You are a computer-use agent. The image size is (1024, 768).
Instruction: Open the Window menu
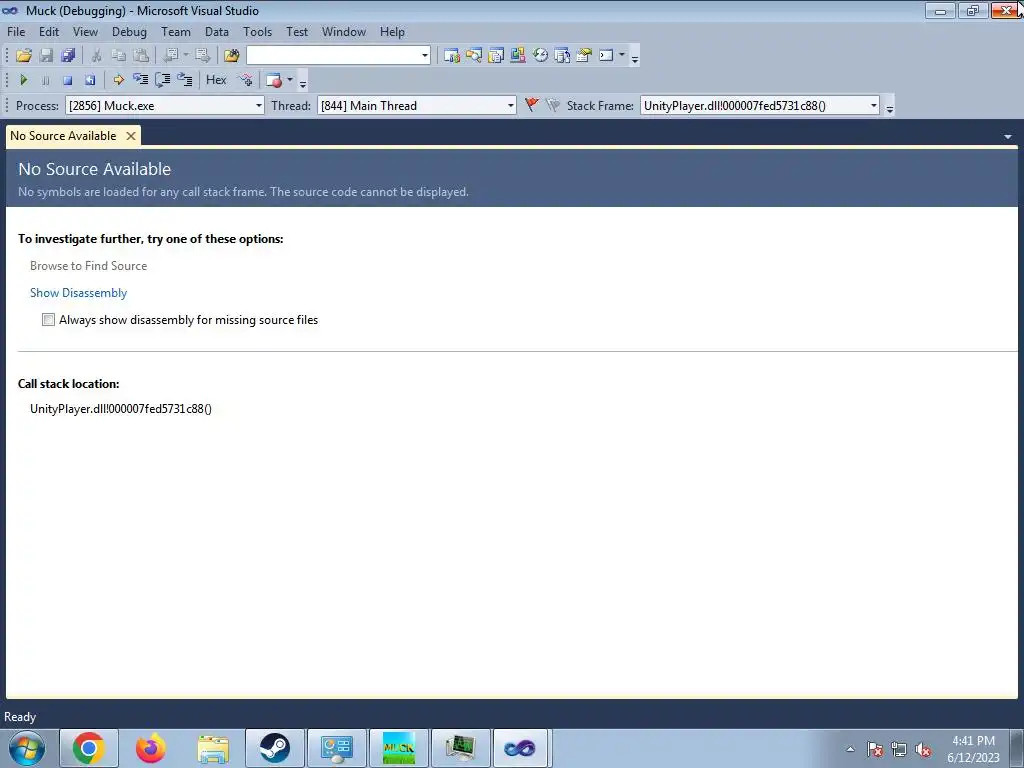(344, 31)
